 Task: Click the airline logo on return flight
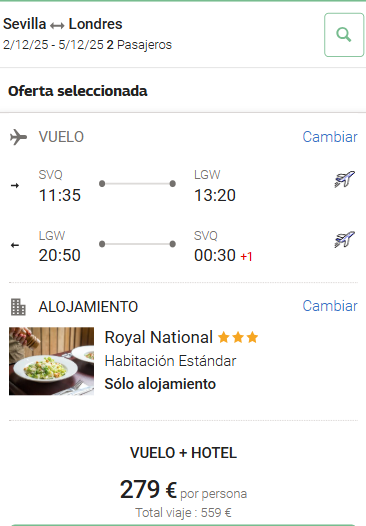coord(345,239)
